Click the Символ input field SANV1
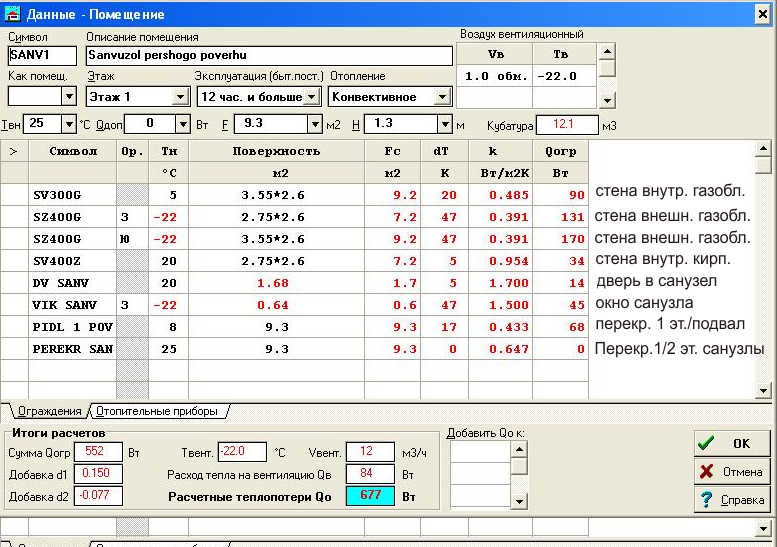The width and height of the screenshot is (777, 547). coord(43,55)
